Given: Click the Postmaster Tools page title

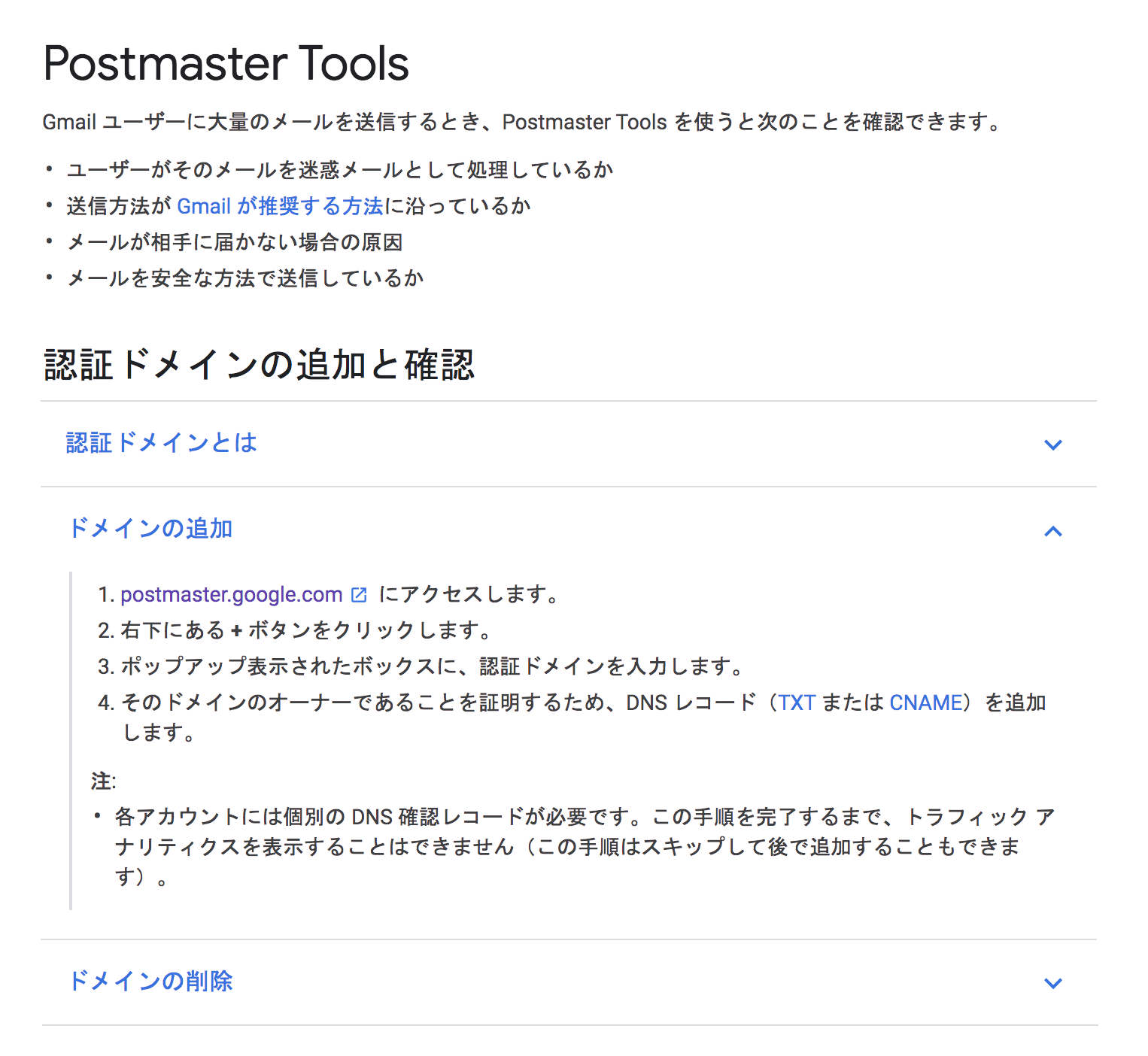Looking at the screenshot, I should pyautogui.click(x=226, y=64).
